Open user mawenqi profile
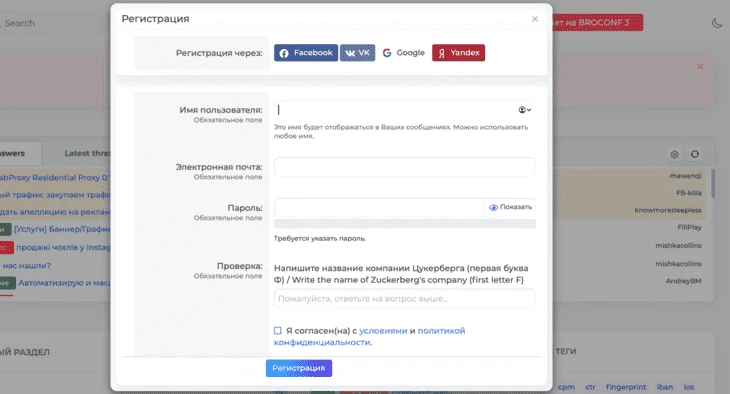The height and width of the screenshot is (394, 730). click(x=685, y=176)
